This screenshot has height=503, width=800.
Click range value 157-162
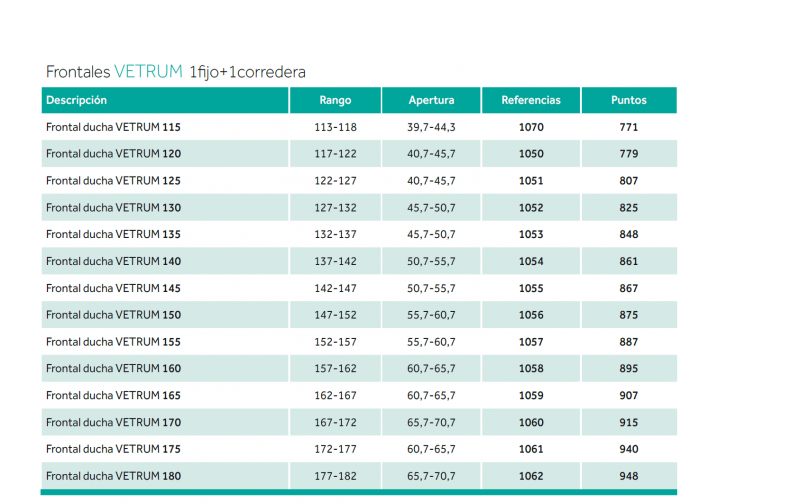pos(335,368)
